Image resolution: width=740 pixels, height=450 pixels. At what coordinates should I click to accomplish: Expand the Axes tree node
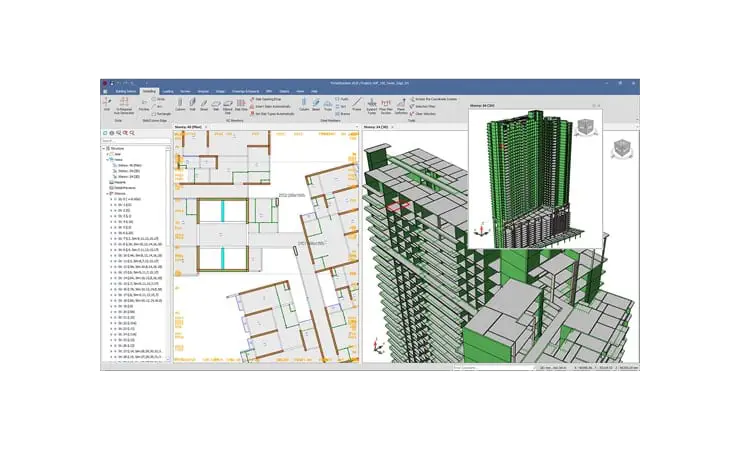point(108,154)
